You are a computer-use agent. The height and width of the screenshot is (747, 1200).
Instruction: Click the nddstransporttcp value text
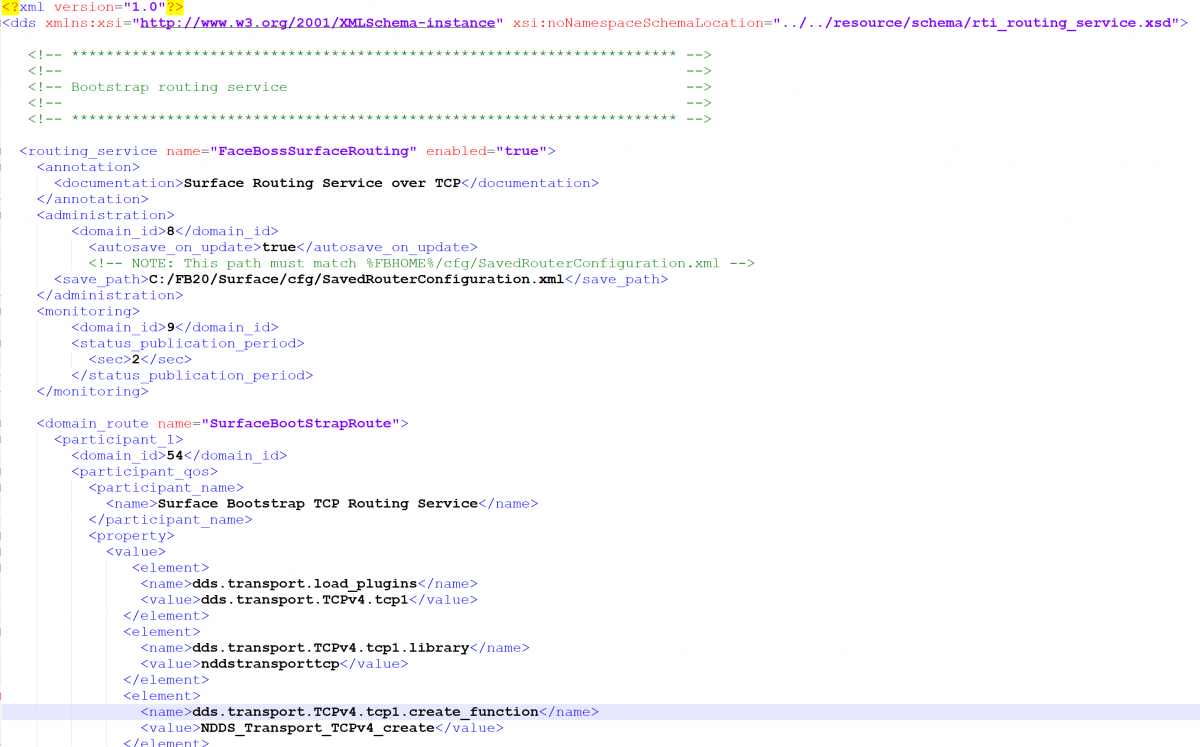[x=271, y=663]
